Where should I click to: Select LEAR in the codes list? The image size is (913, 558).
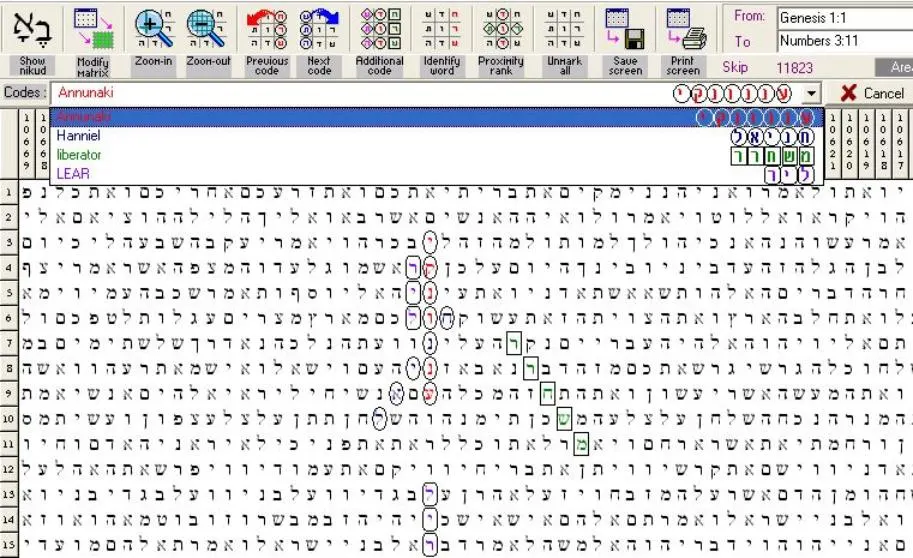point(437,174)
